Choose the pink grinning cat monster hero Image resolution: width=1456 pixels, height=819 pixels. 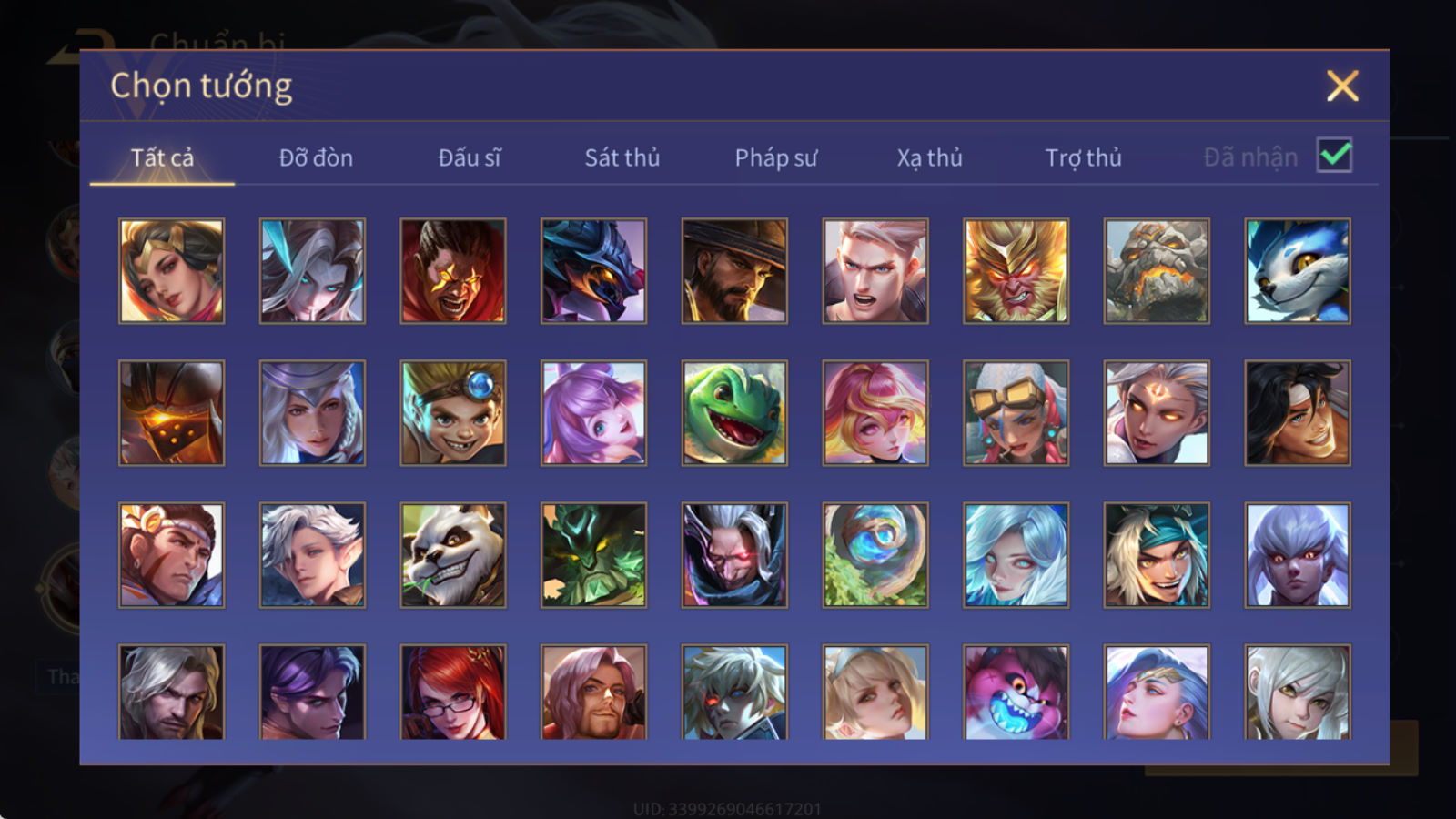pyautogui.click(x=1016, y=692)
